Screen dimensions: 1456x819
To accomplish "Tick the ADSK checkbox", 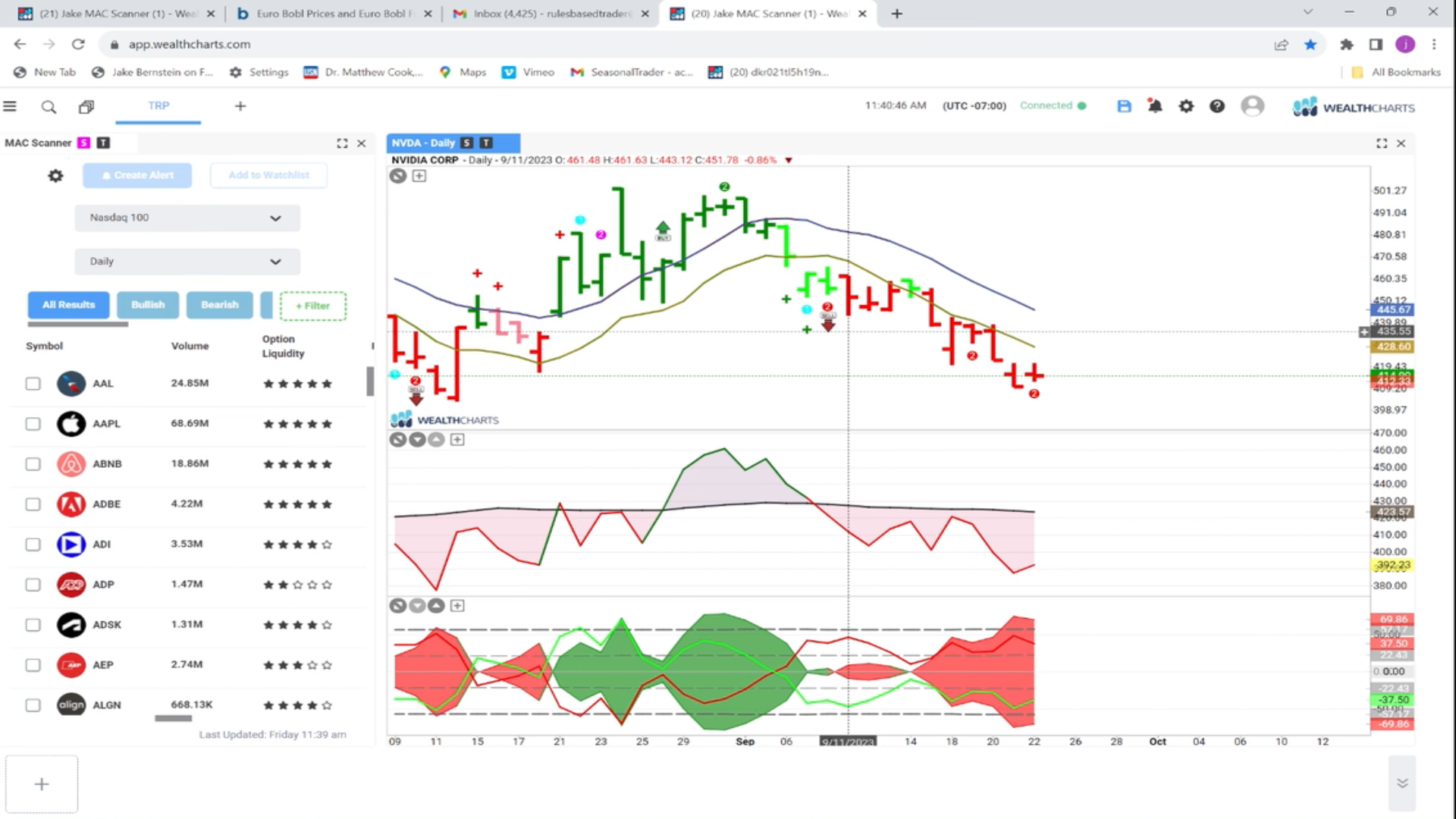I will click(x=33, y=625).
